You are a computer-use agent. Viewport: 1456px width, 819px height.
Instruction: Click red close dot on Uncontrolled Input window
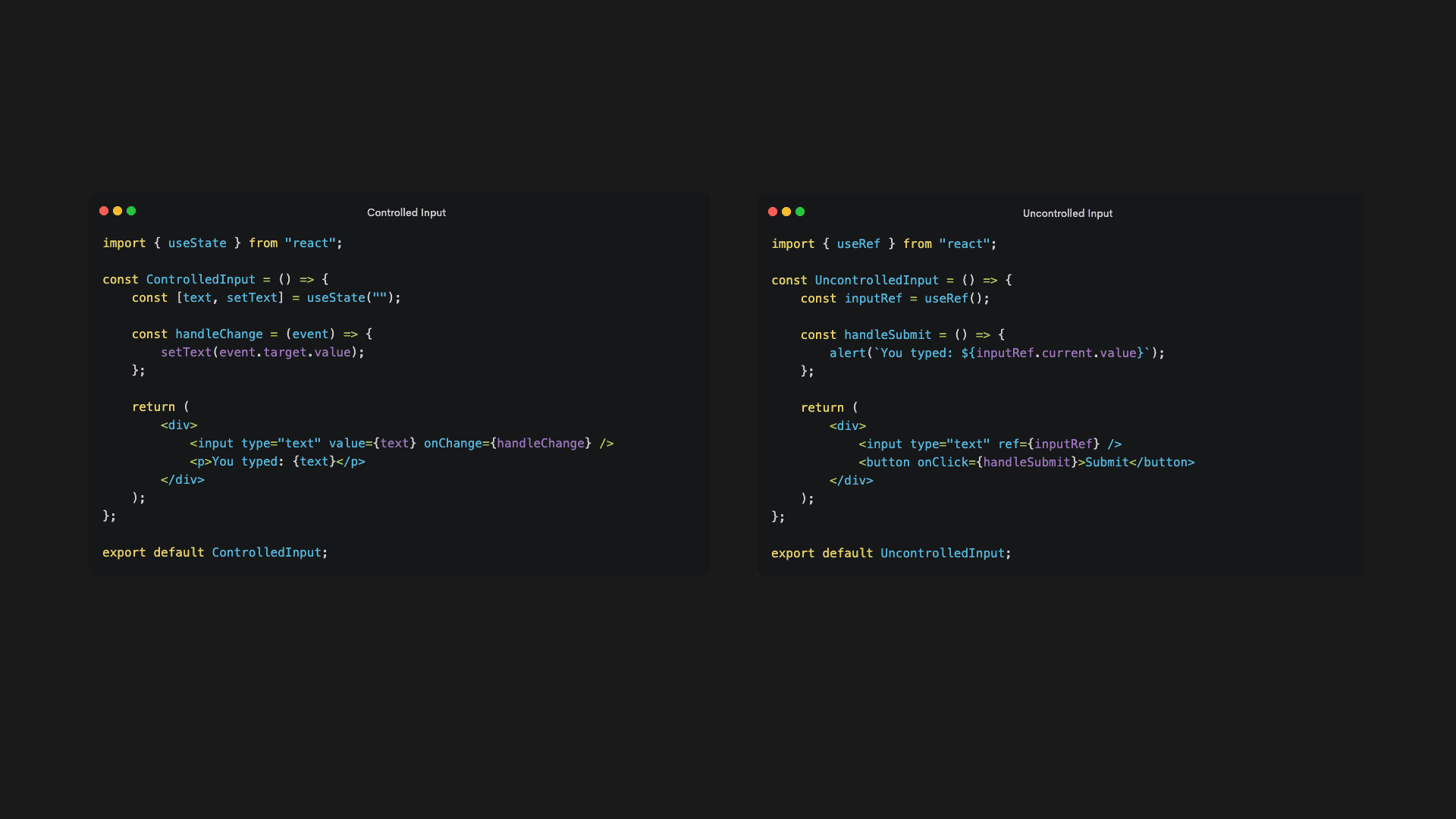[x=773, y=212]
